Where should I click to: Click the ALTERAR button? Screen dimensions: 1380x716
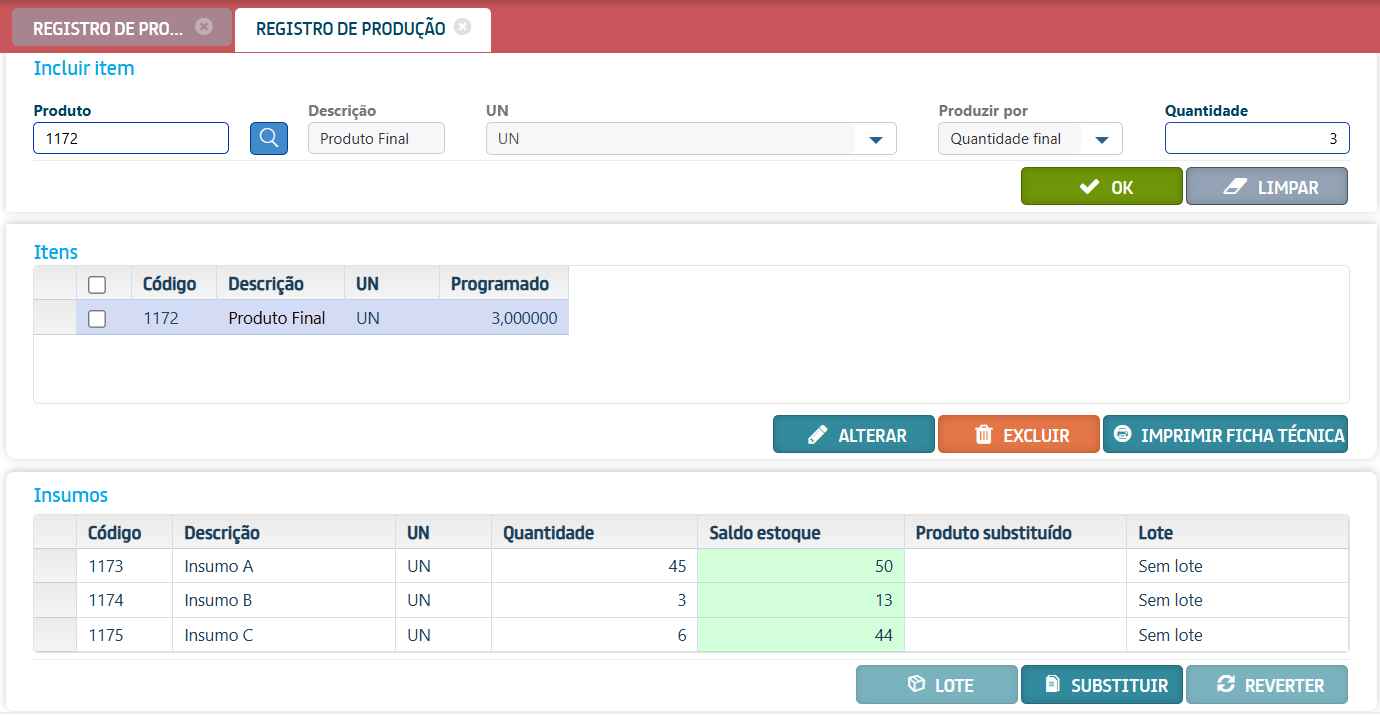coord(854,435)
